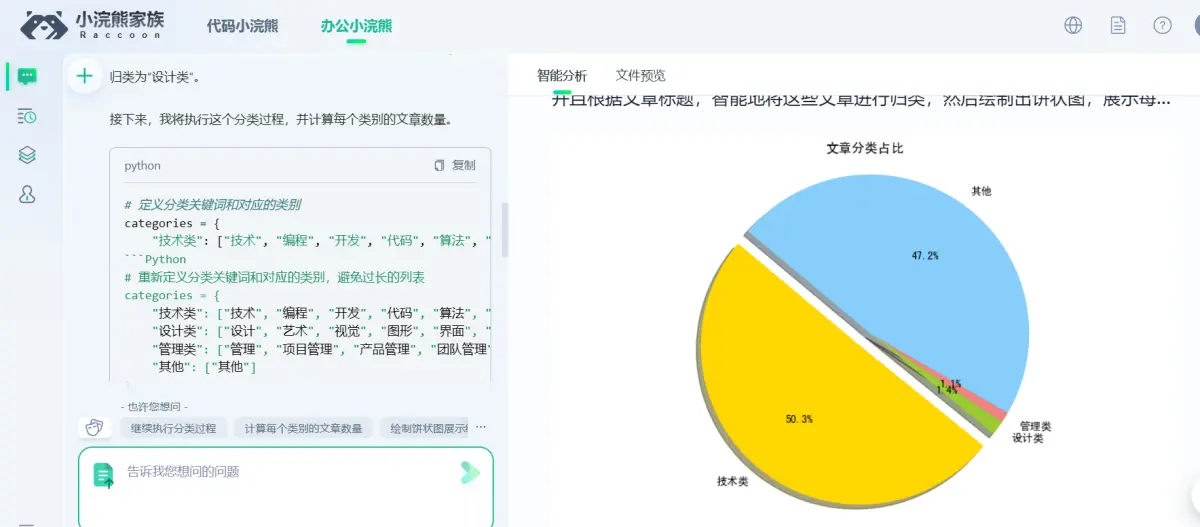Click the 管理类 chart label
Screen dimensions: 1200x527
coord(1035,426)
